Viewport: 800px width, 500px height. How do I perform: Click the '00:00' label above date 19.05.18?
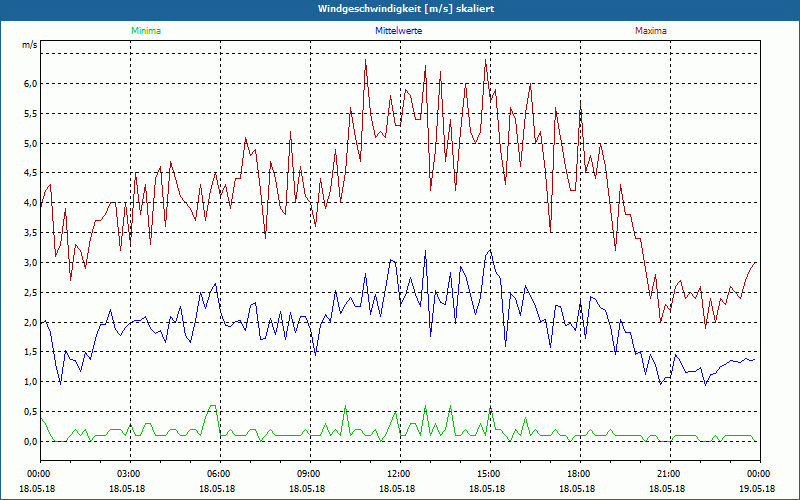click(760, 474)
